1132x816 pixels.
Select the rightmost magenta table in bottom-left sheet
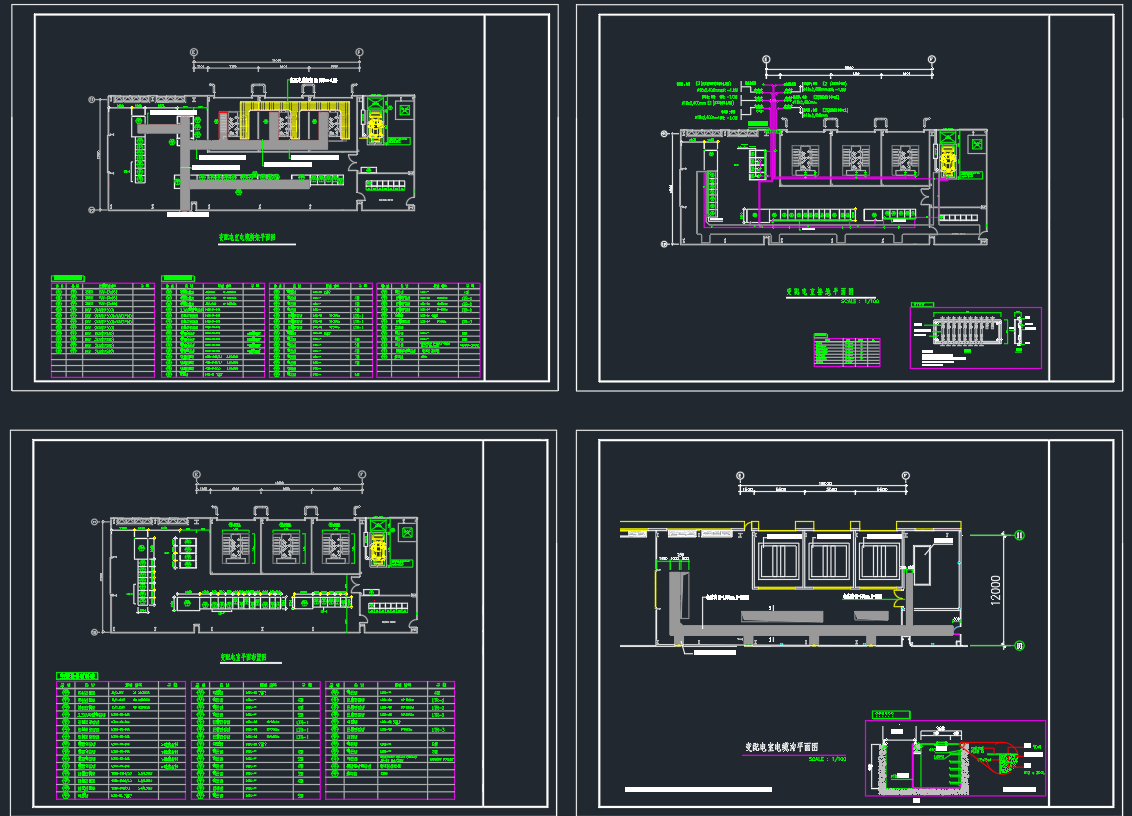click(390, 740)
